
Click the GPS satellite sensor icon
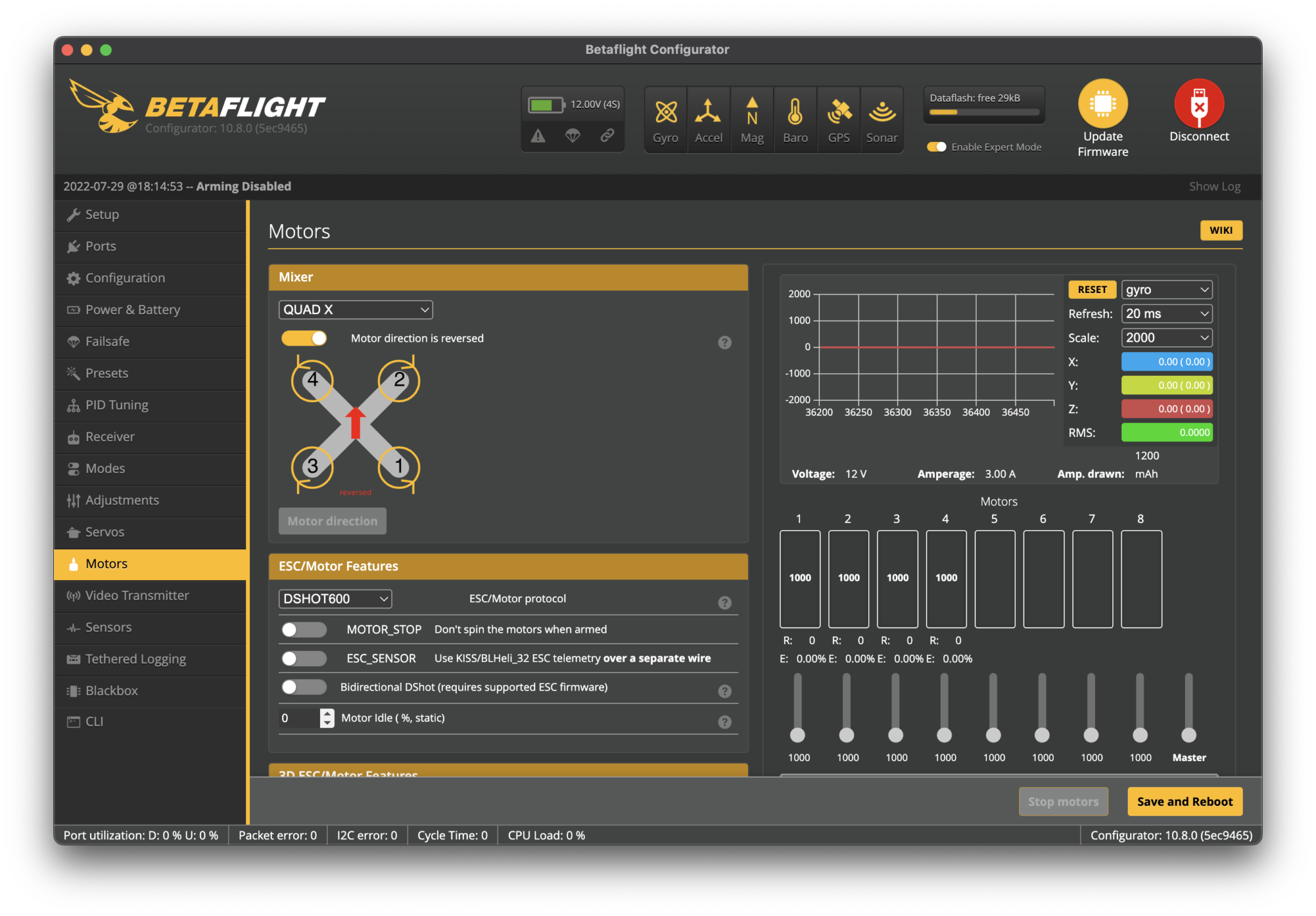[839, 112]
